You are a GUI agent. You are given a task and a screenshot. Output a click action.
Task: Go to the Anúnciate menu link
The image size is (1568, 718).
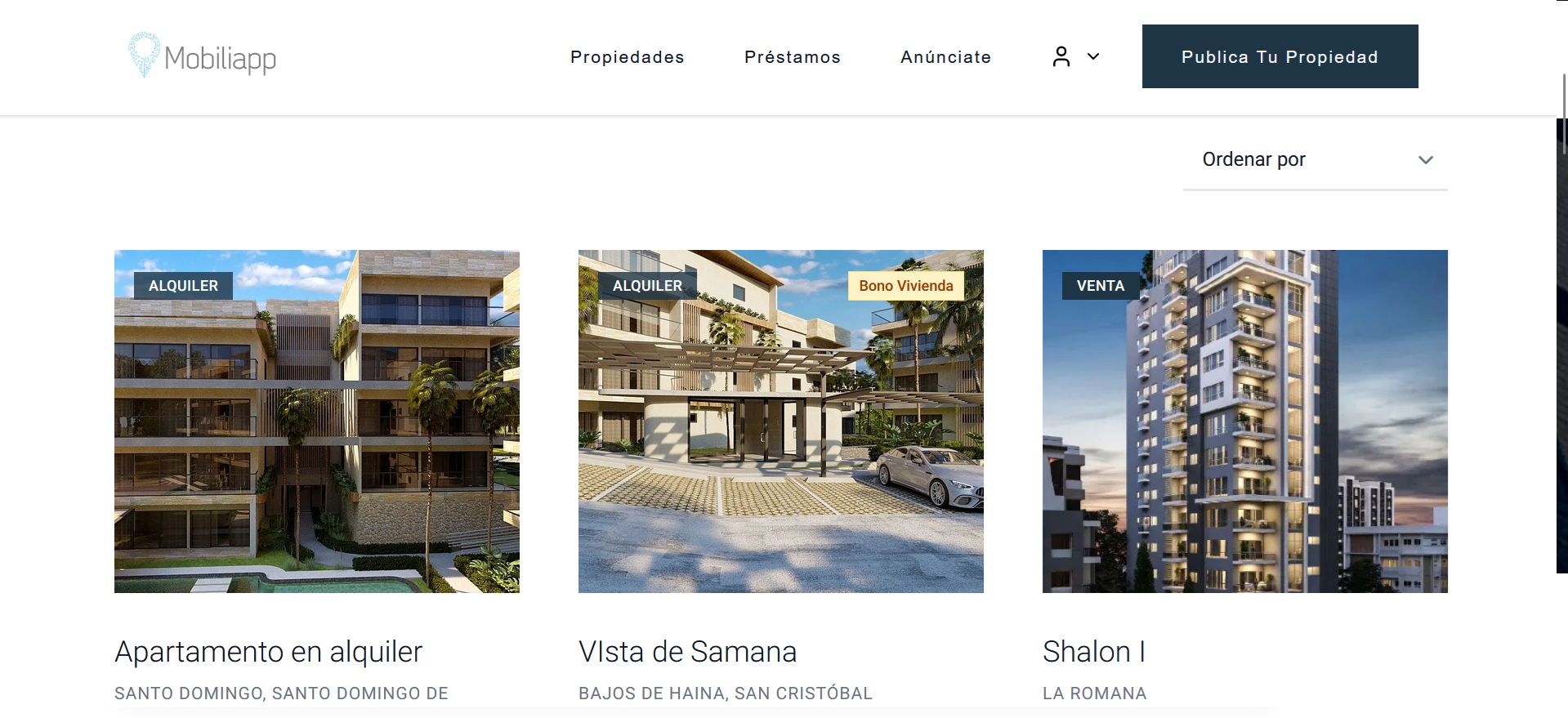[x=945, y=57]
